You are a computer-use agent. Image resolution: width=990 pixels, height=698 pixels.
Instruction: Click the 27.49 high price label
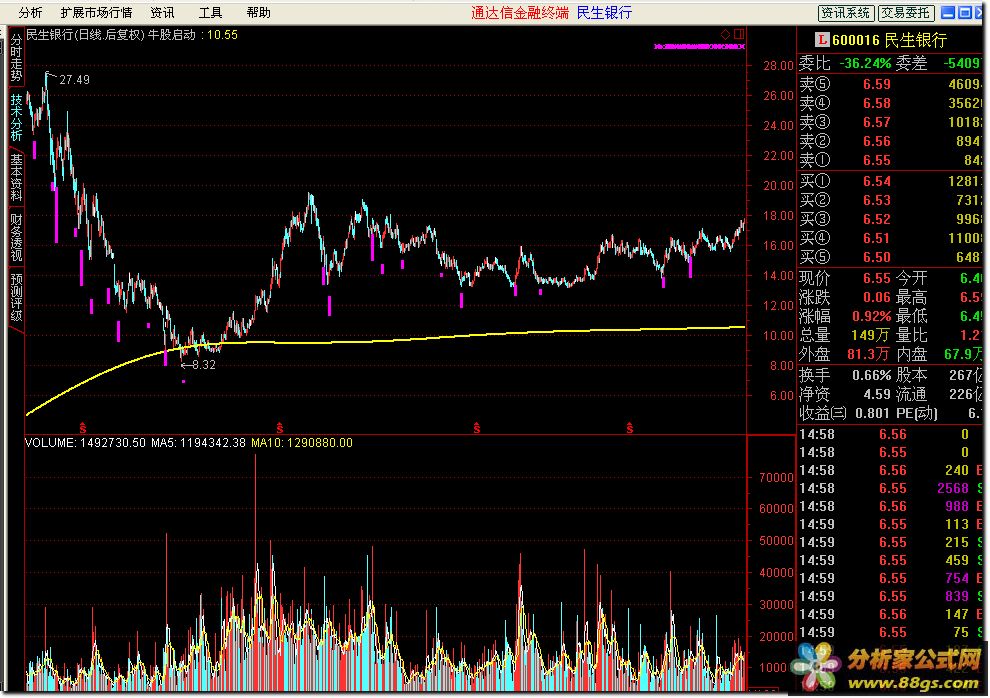pos(75,80)
